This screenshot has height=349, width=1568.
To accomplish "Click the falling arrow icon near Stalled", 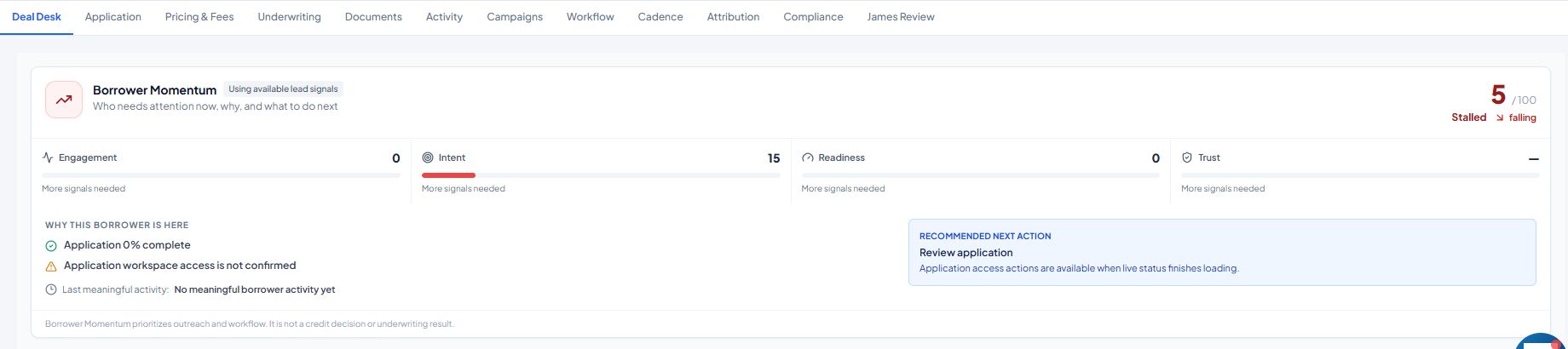I will (x=1500, y=118).
